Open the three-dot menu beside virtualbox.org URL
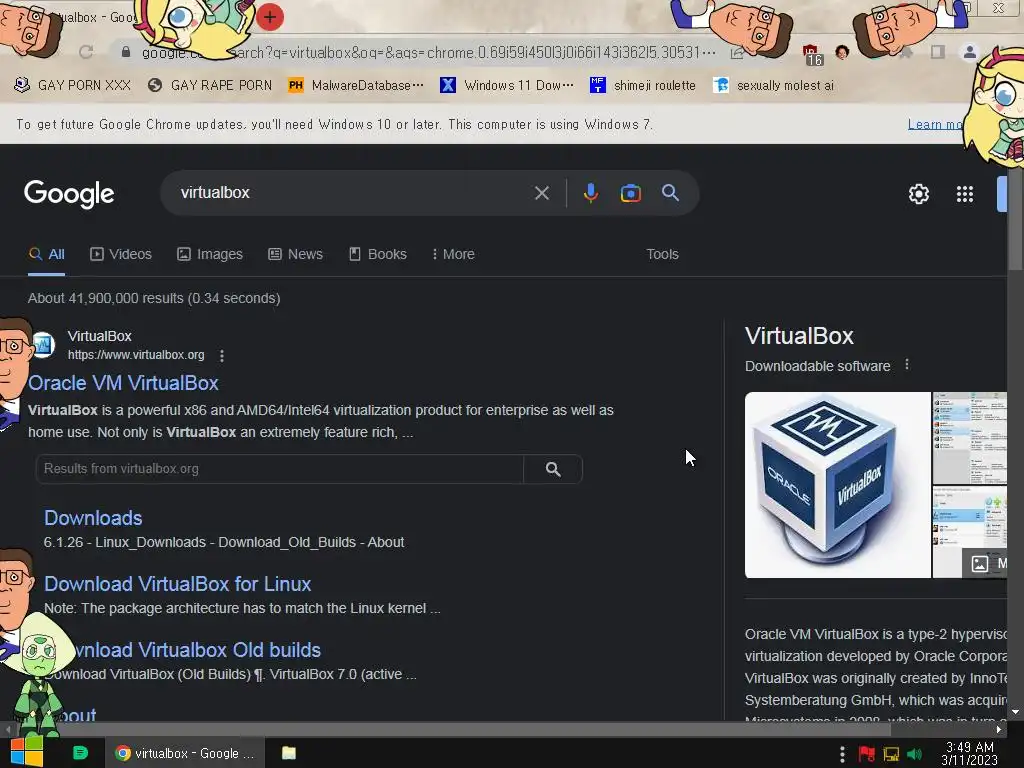Viewport: 1024px width, 768px height. [x=222, y=355]
